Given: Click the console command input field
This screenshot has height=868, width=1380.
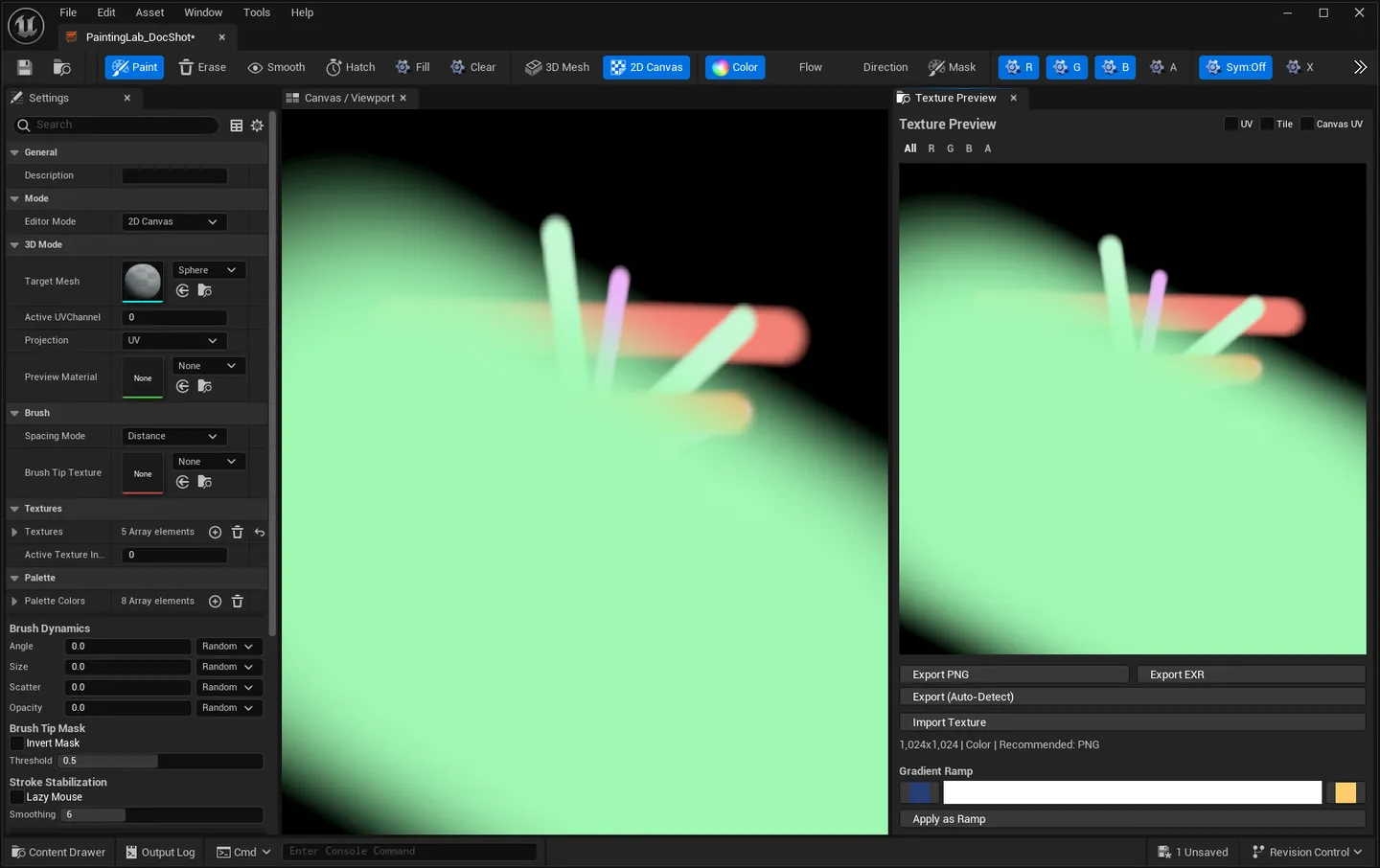Looking at the screenshot, I should click(x=409, y=851).
